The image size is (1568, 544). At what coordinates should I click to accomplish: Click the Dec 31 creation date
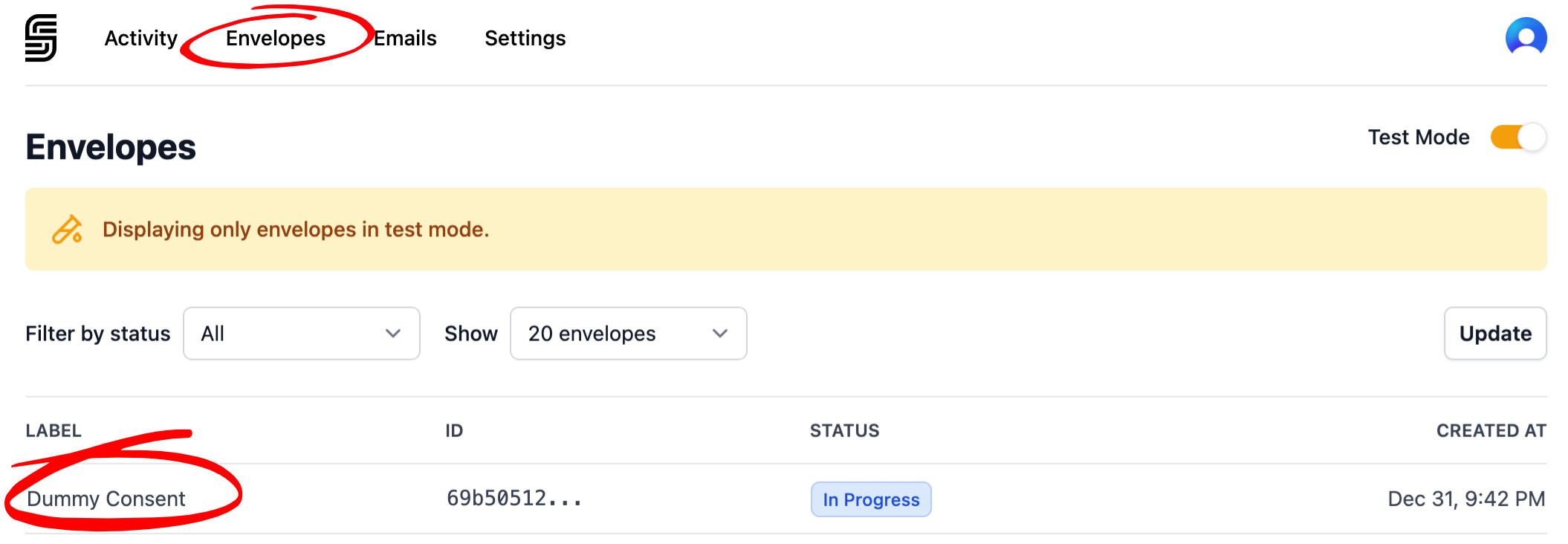(x=1466, y=499)
